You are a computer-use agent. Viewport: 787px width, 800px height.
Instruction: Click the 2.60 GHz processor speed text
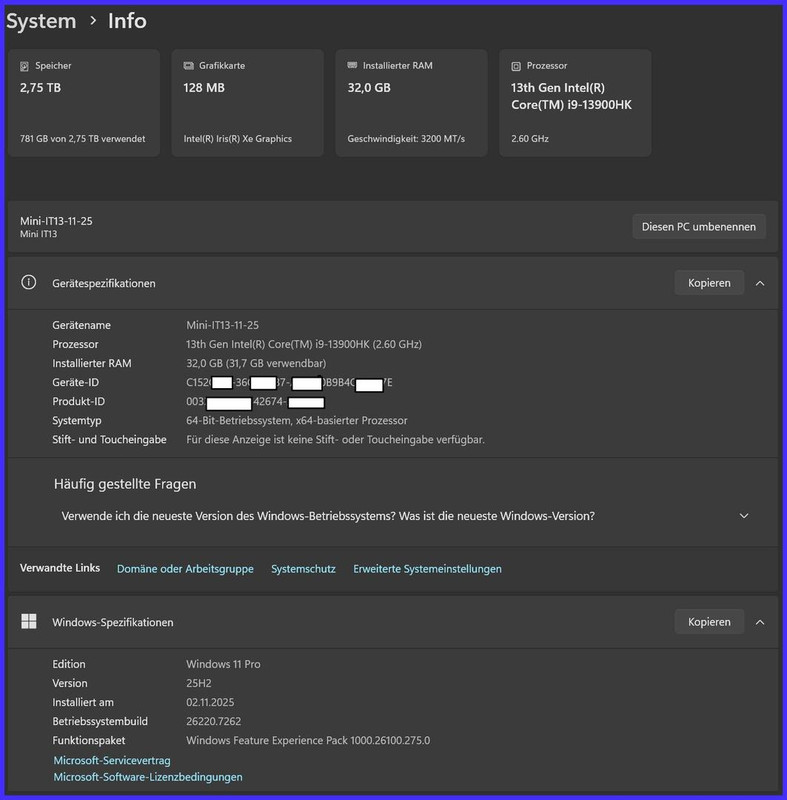coord(530,139)
